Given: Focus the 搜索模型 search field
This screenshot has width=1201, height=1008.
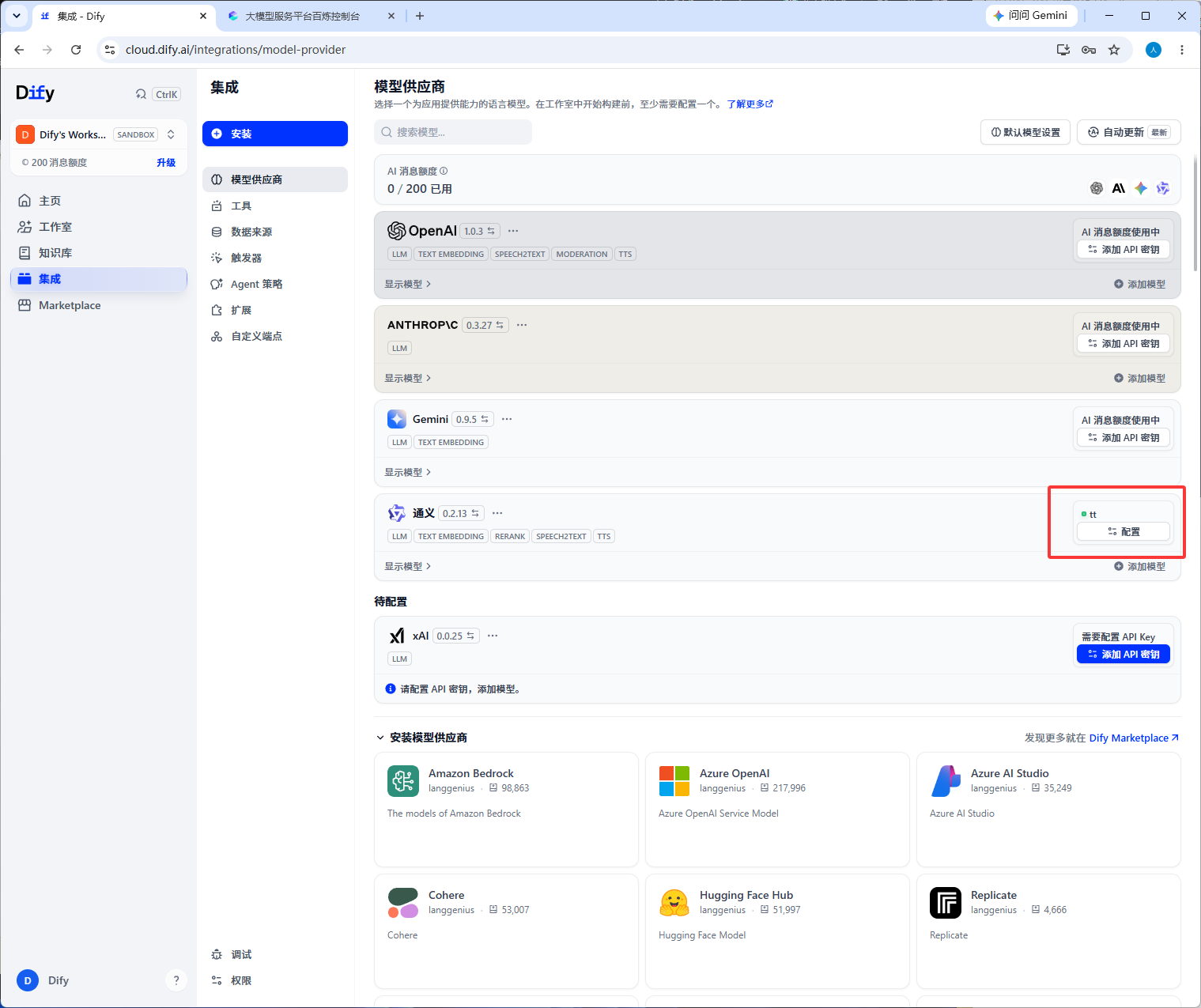Looking at the screenshot, I should click(x=453, y=132).
